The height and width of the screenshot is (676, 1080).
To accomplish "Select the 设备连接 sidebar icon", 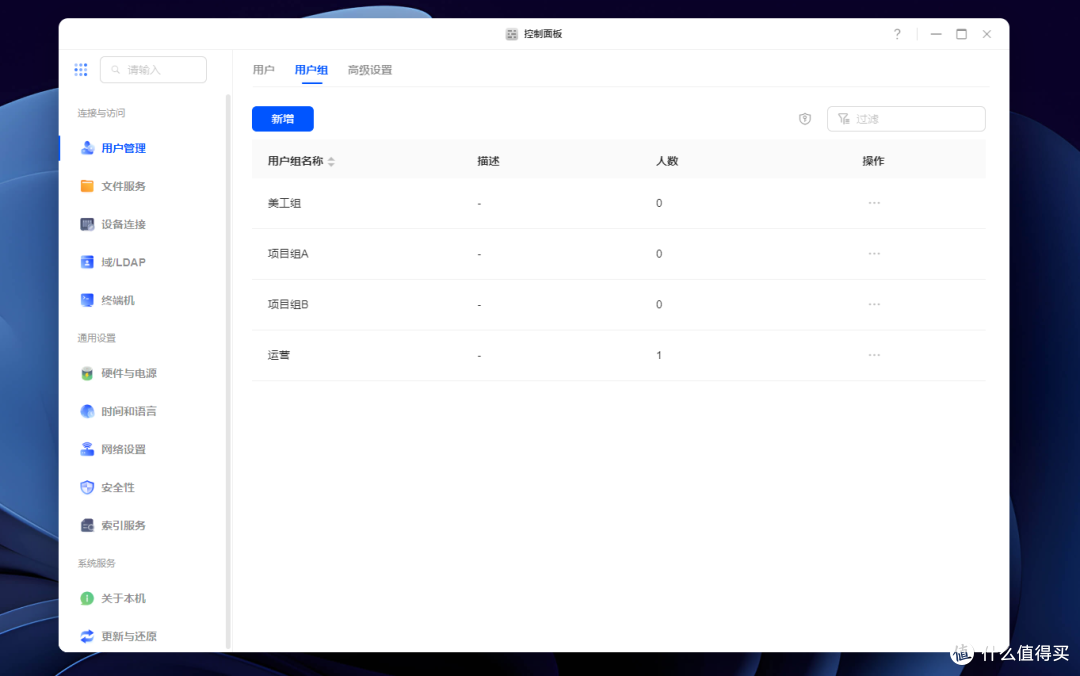I will pyautogui.click(x=87, y=224).
